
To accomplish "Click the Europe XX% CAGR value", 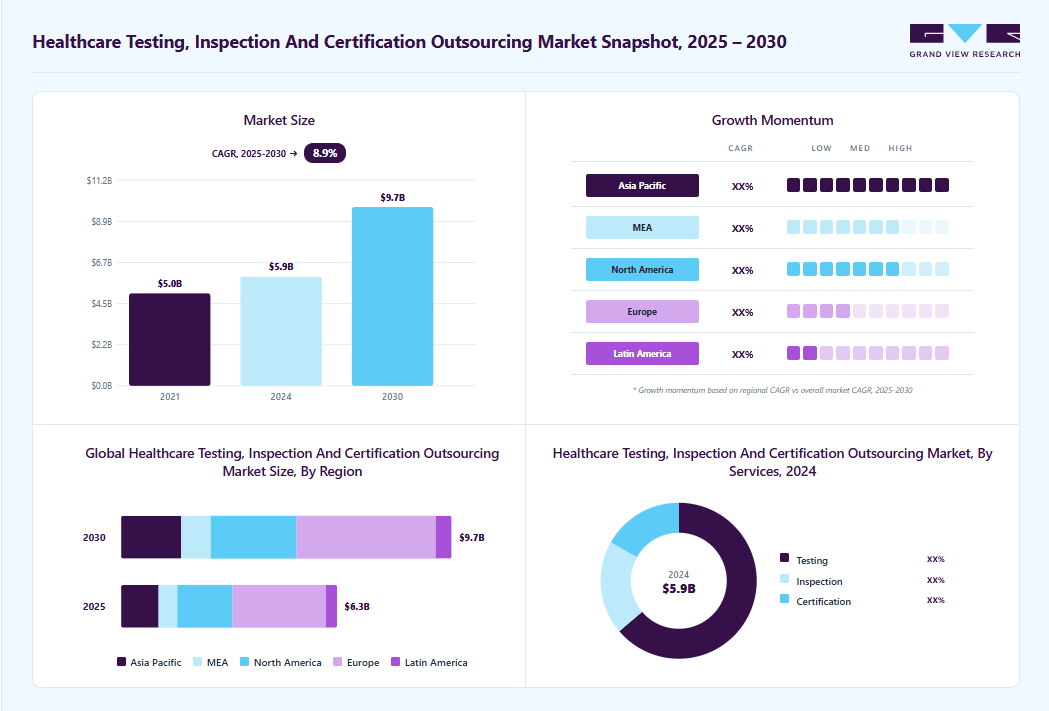I will coord(743,312).
